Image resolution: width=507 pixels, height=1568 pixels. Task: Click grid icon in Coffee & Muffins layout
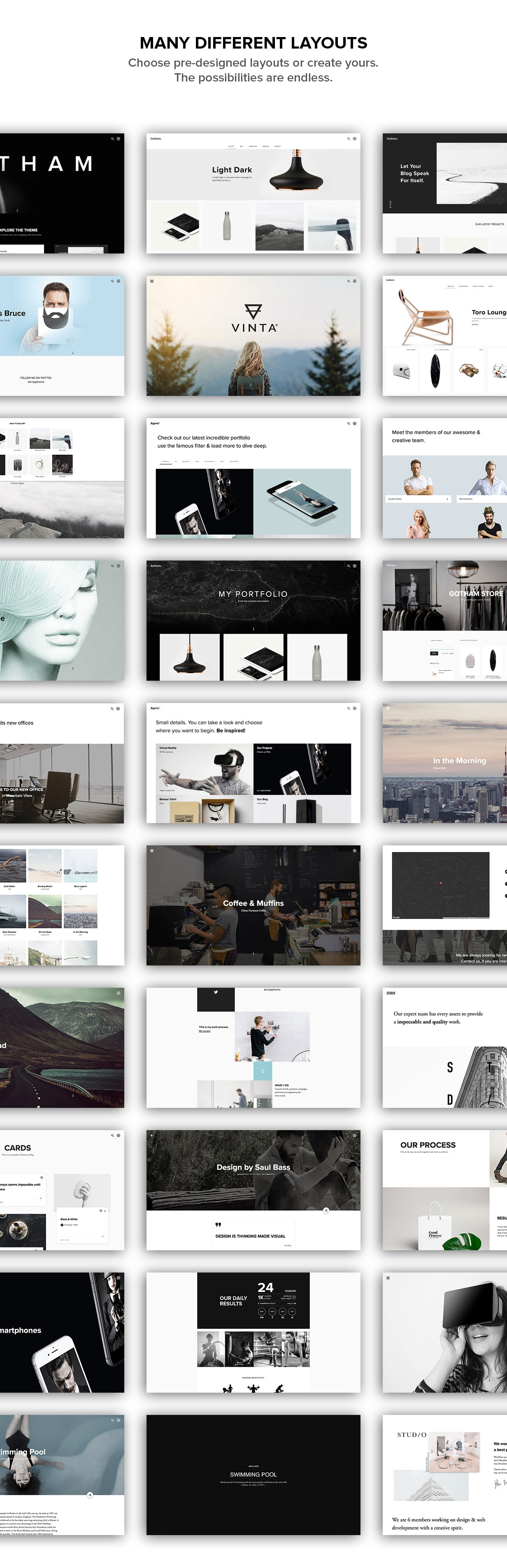[x=151, y=850]
